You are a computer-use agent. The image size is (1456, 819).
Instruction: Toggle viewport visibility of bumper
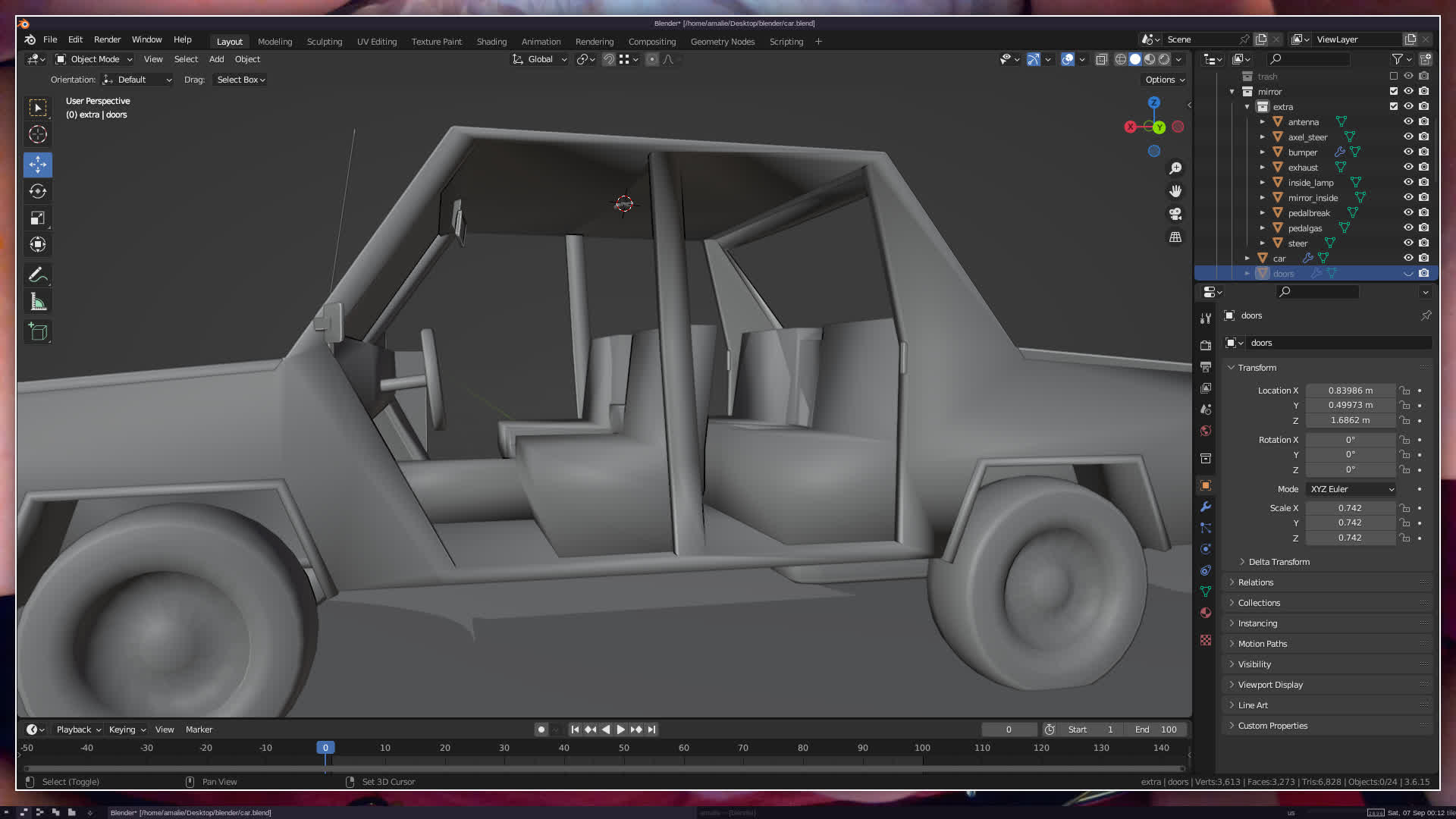coord(1408,152)
